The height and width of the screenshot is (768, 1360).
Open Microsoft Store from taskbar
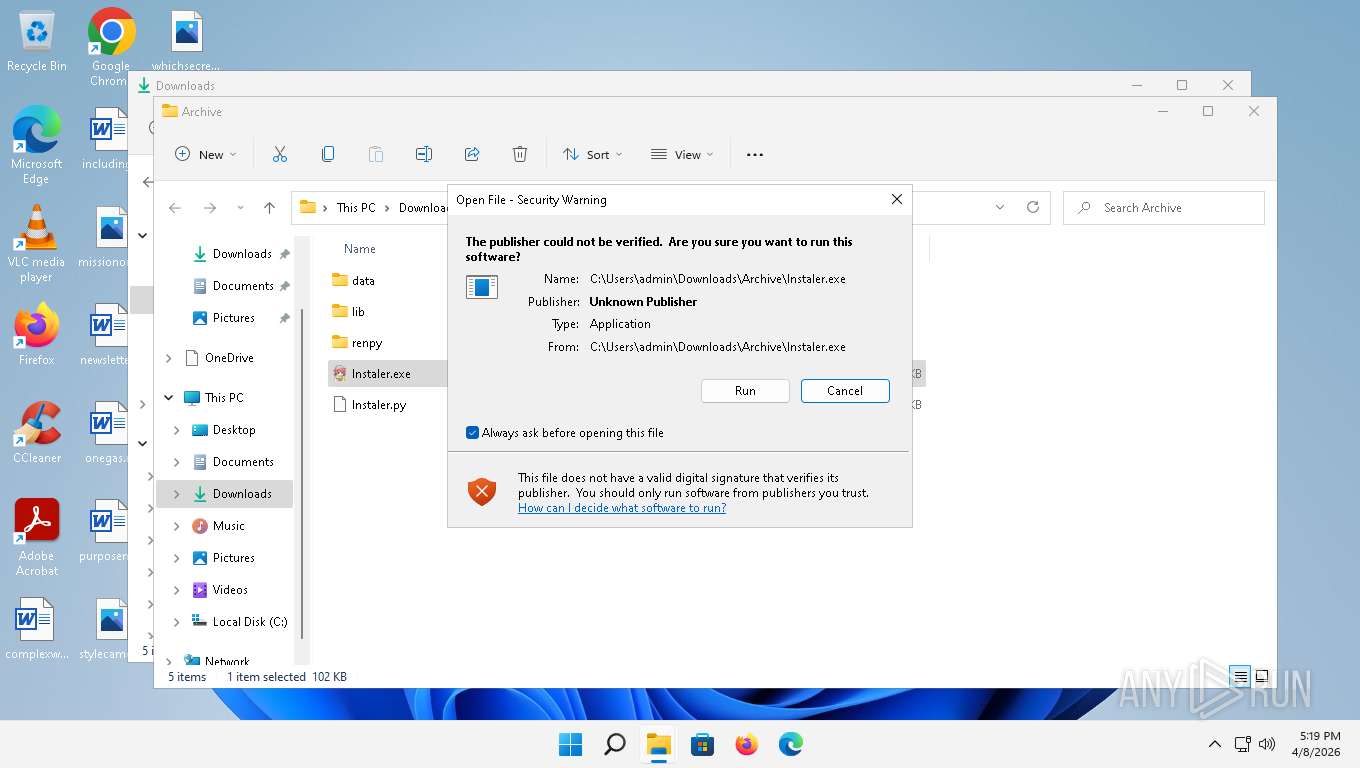[703, 744]
